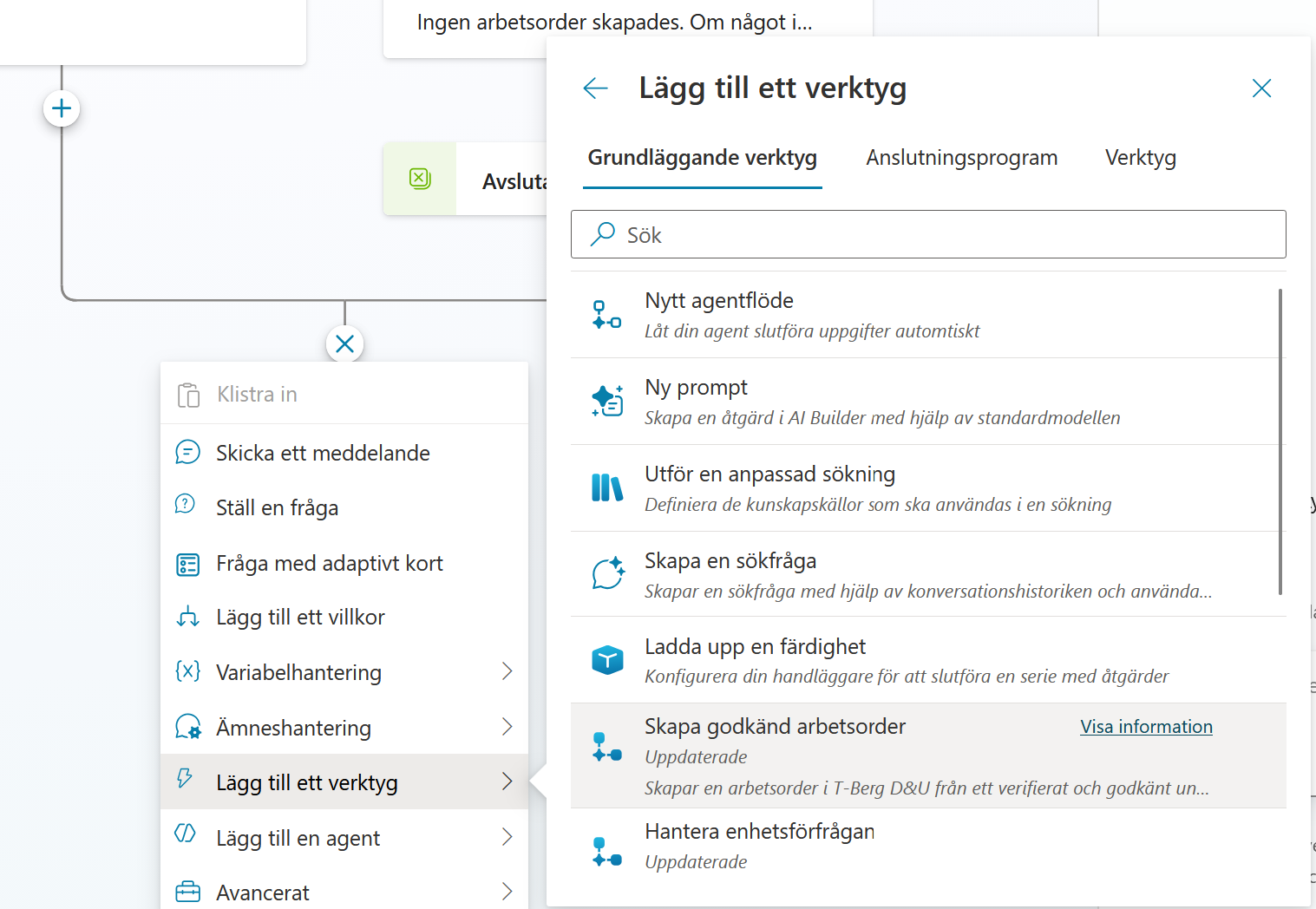
Task: Select Skicka ett meddelande menu entry
Action: (344, 453)
